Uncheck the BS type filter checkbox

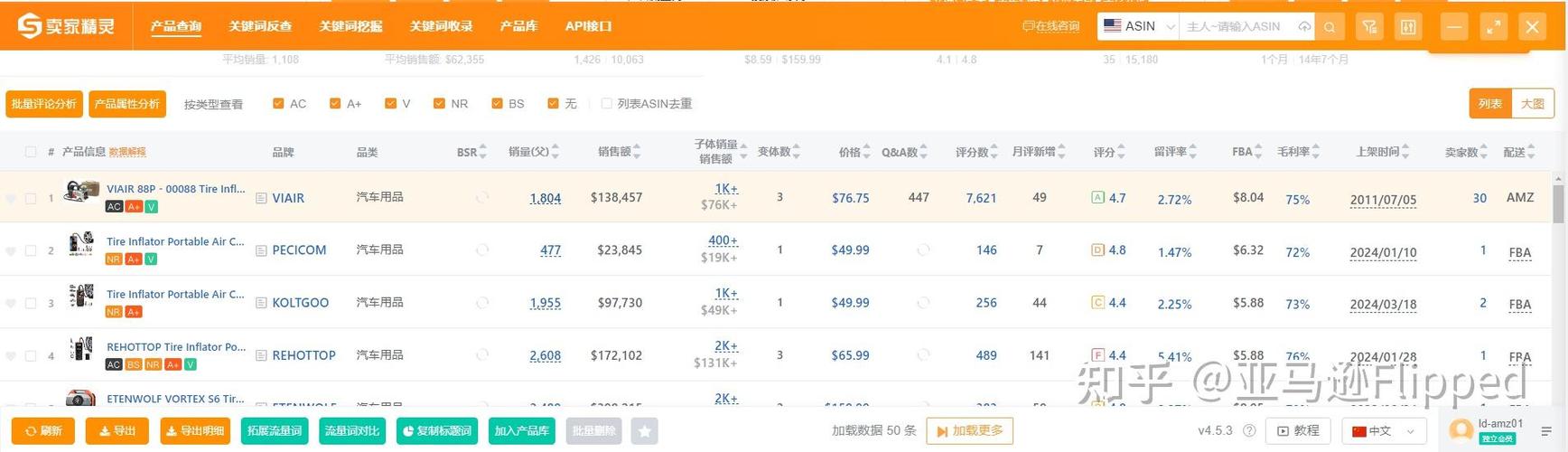point(497,103)
